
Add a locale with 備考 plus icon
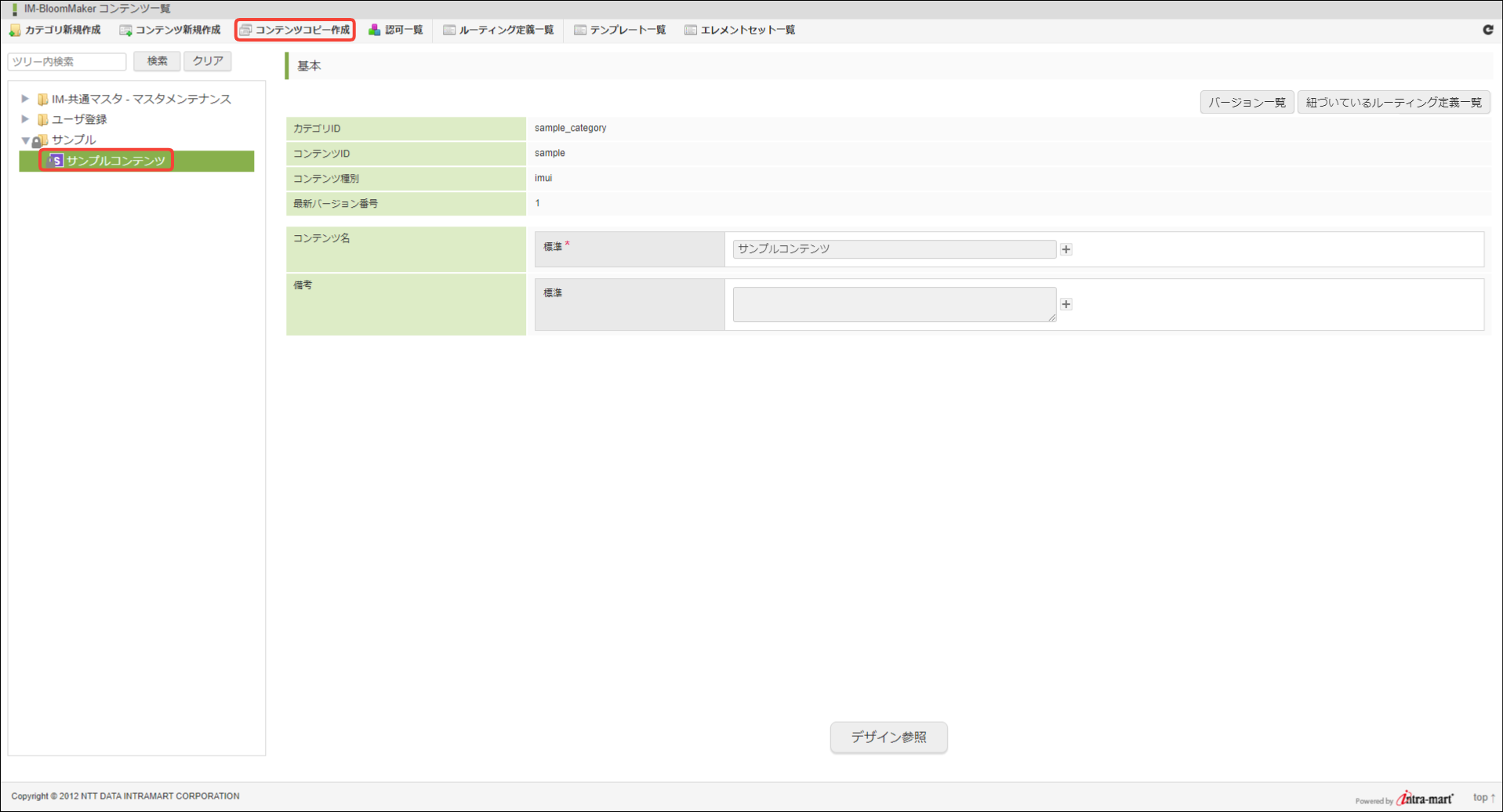pyautogui.click(x=1066, y=304)
